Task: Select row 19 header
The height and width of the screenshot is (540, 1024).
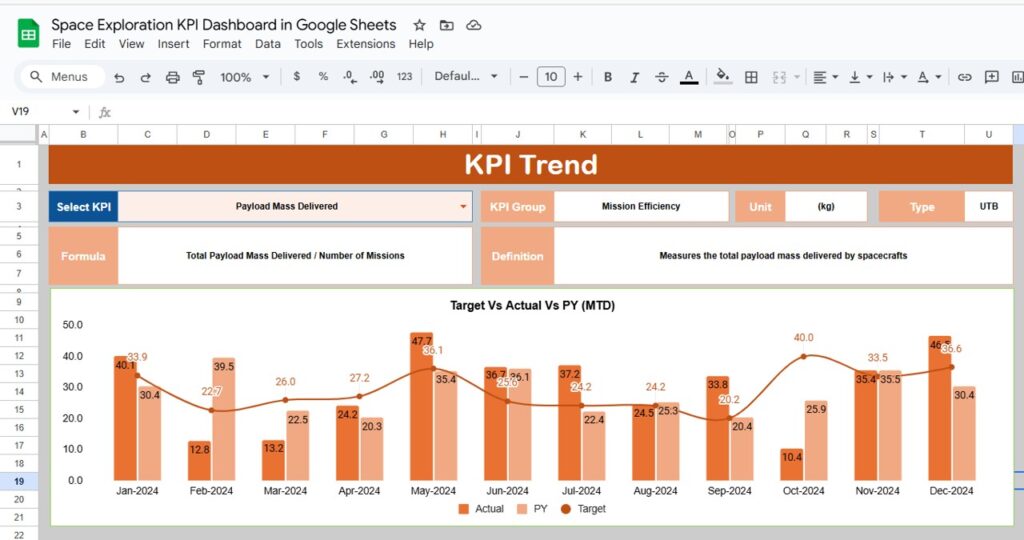Action: coord(19,481)
